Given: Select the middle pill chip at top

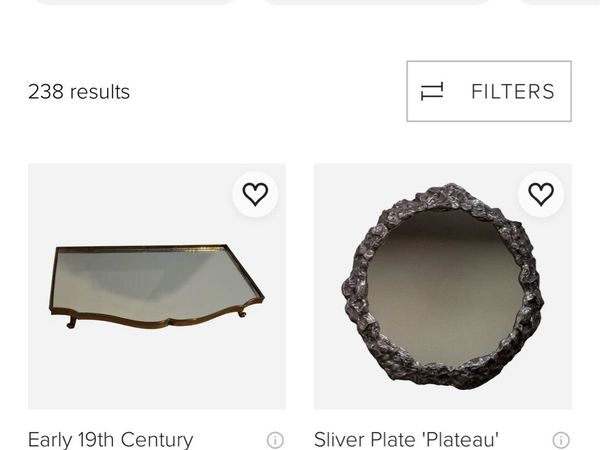Looking at the screenshot, I should click(377, 2).
